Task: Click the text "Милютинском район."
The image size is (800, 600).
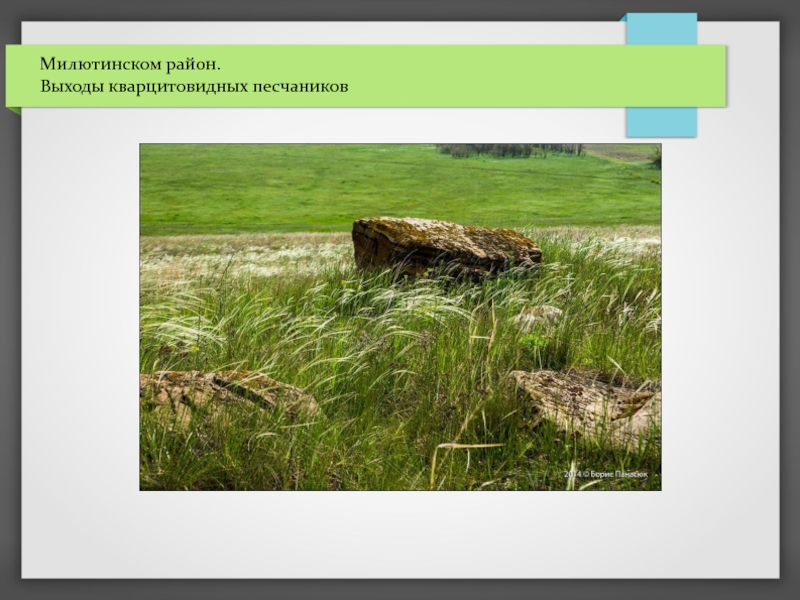Action: pyautogui.click(x=130, y=64)
